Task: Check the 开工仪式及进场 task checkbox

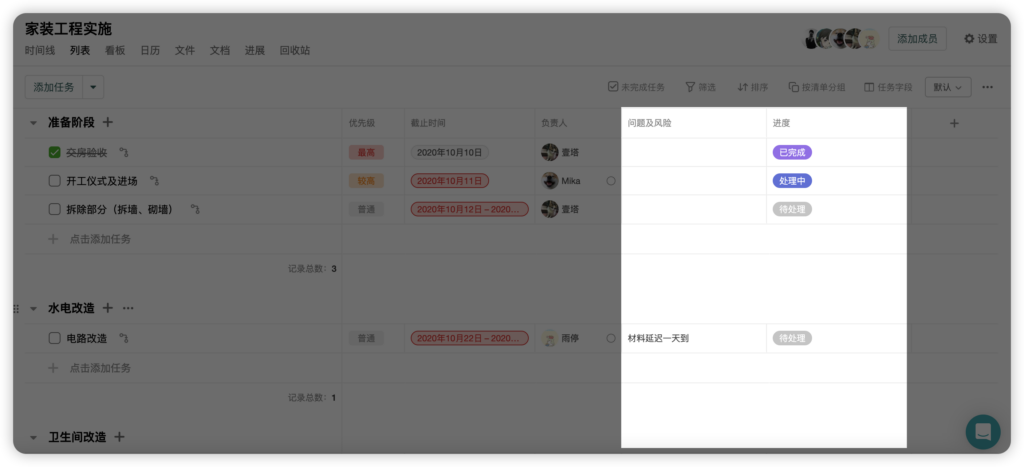Action: (55, 181)
